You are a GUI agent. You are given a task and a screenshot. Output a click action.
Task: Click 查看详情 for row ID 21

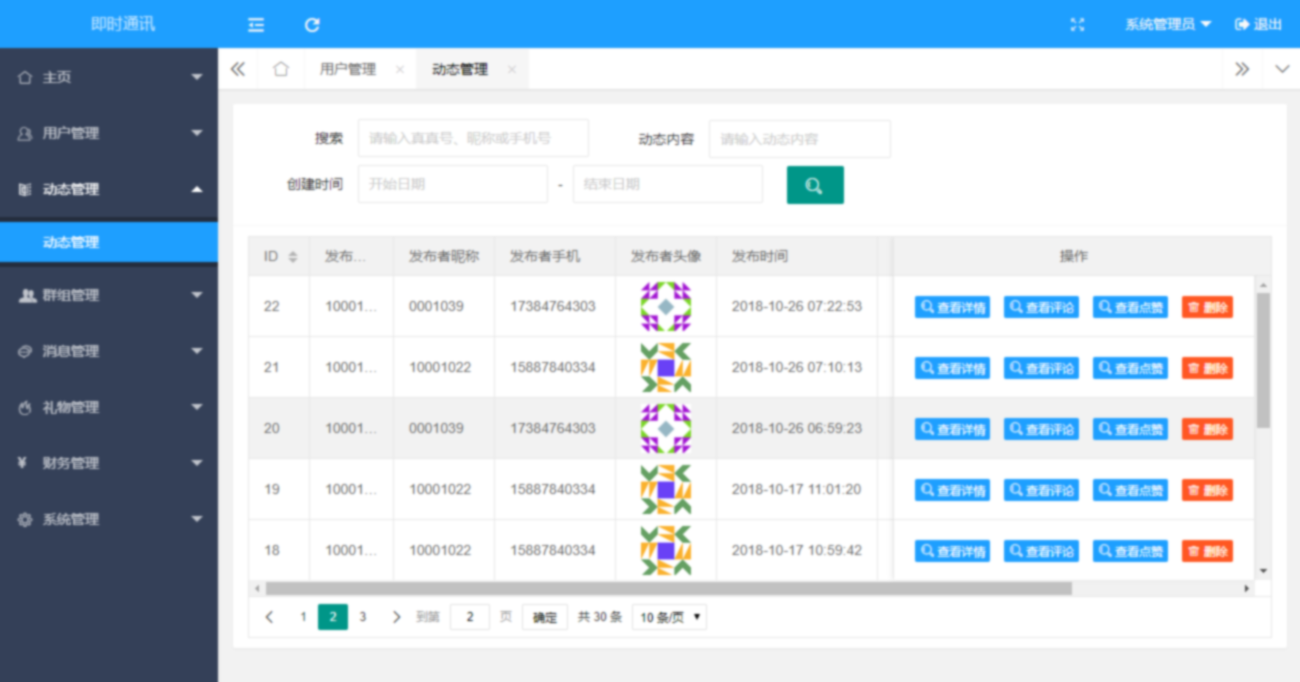pyautogui.click(x=952, y=368)
